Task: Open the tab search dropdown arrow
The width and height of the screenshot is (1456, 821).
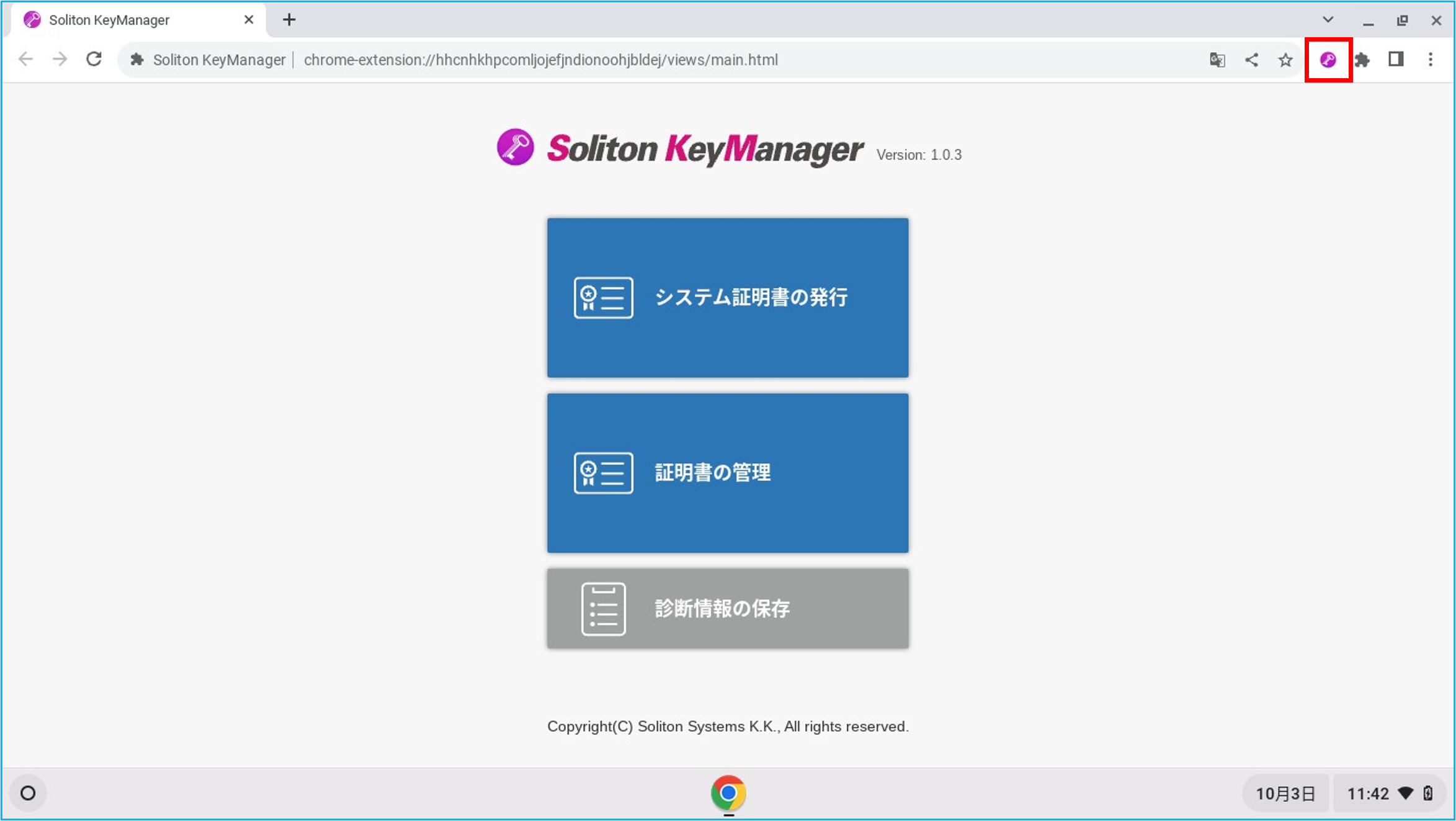Action: (x=1328, y=20)
